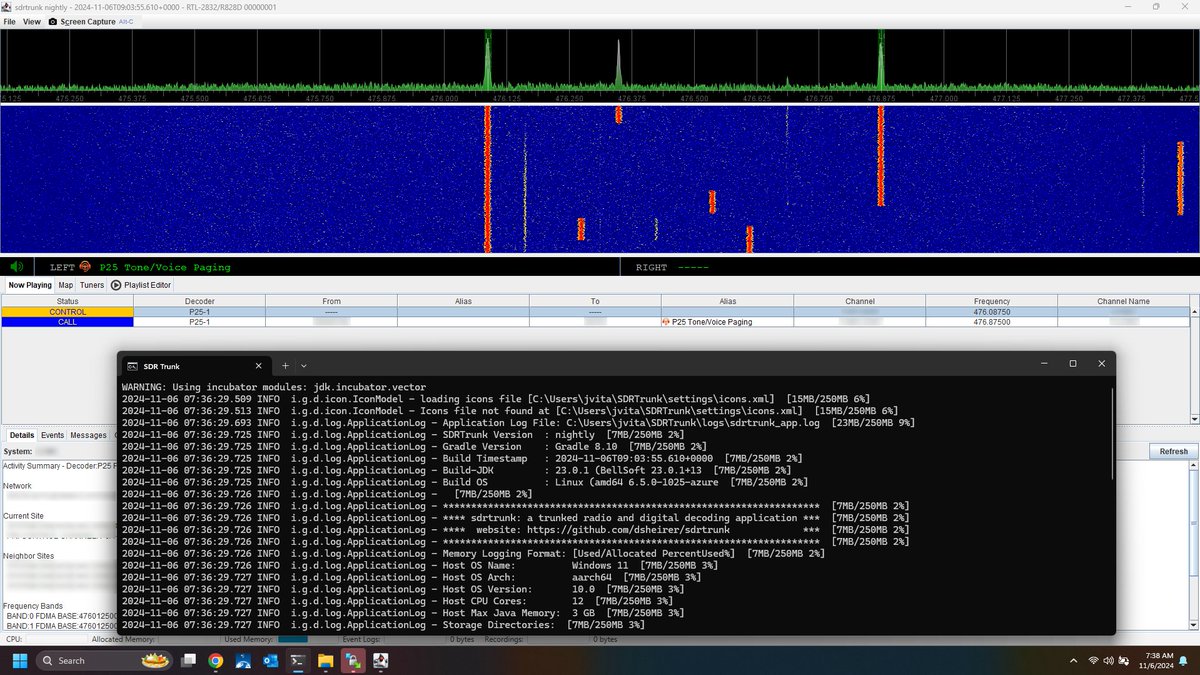
Task: Click the green speaker audio icon
Action: tap(16, 267)
